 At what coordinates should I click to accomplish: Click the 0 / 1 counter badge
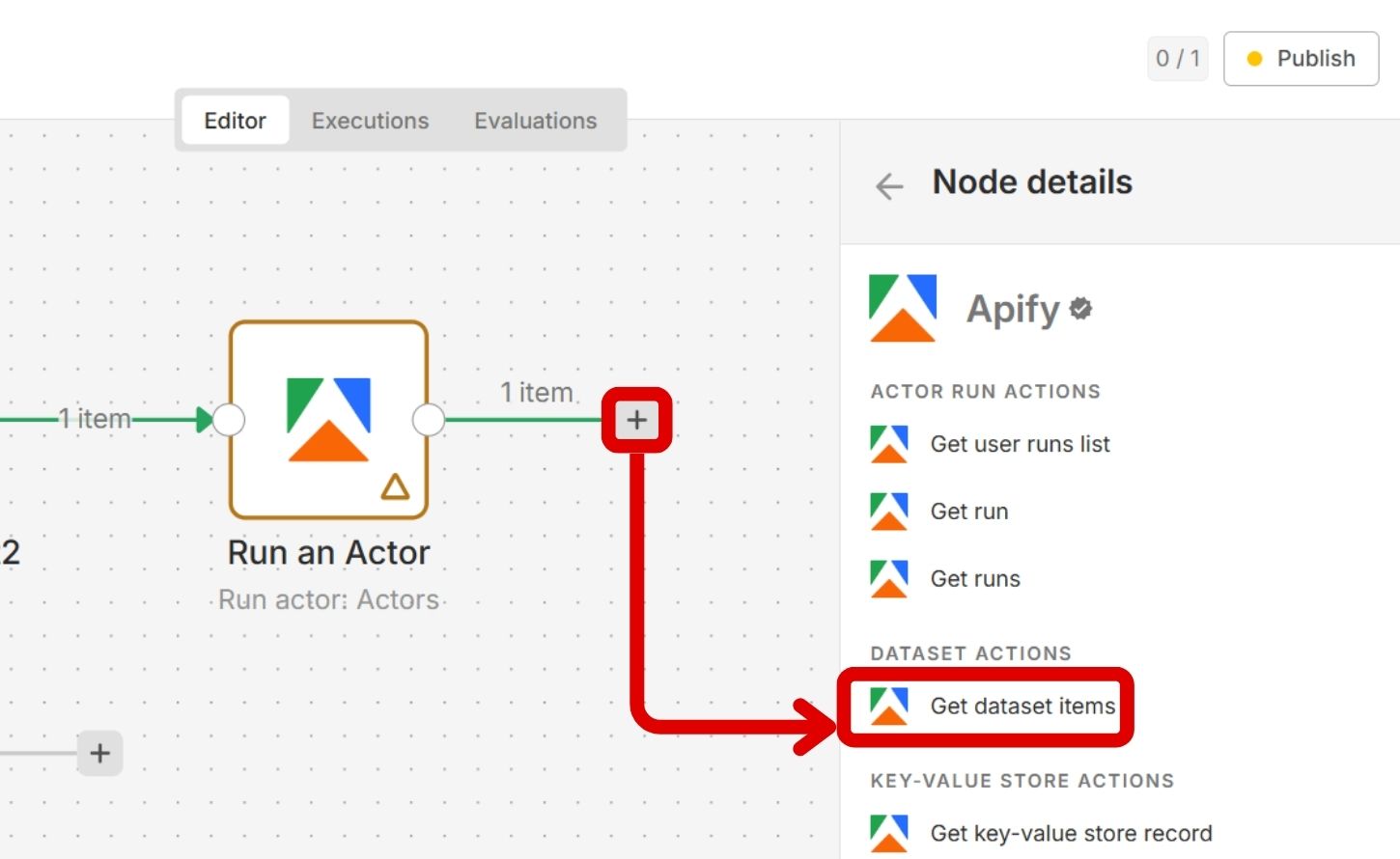(x=1177, y=59)
